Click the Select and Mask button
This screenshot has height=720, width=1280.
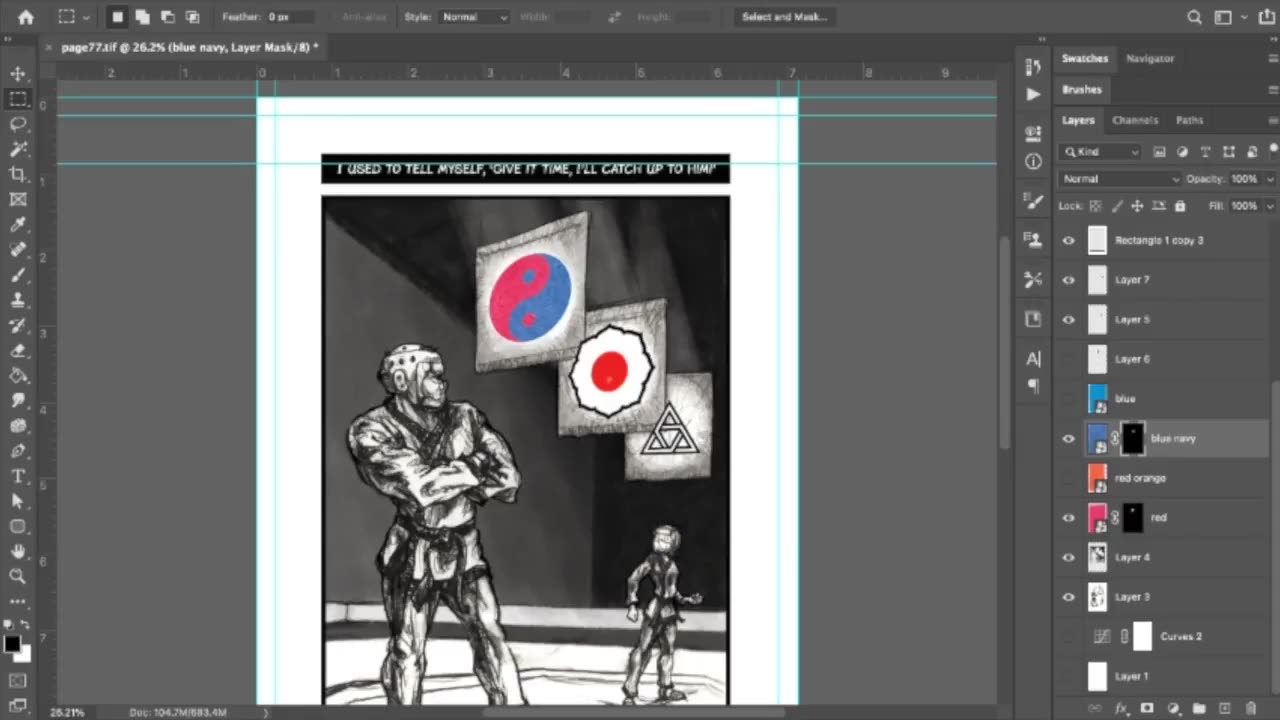click(x=784, y=17)
